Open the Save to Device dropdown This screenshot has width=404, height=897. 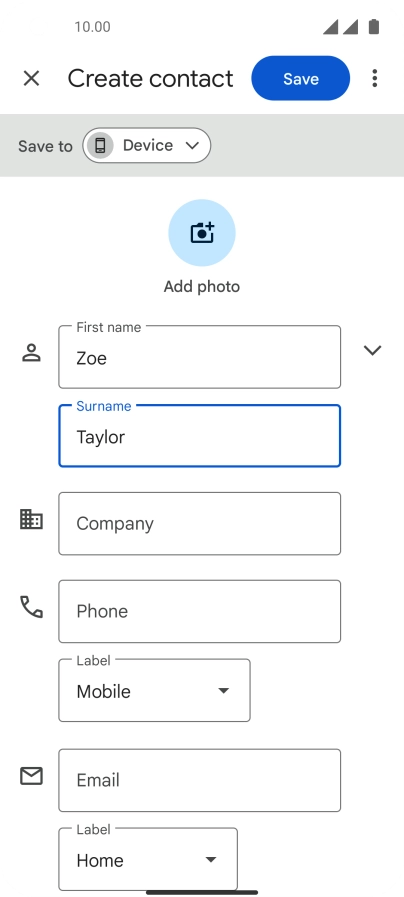[146, 145]
